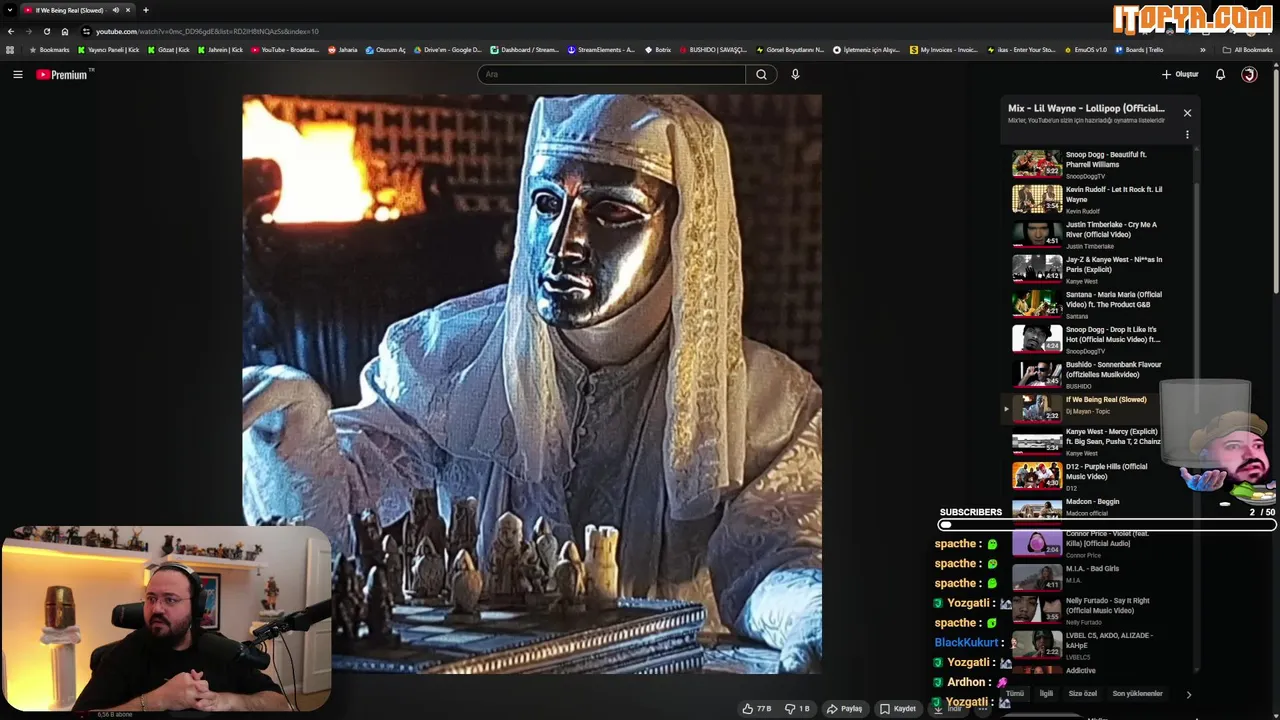Open the browser apps grid icon

pos(10,50)
